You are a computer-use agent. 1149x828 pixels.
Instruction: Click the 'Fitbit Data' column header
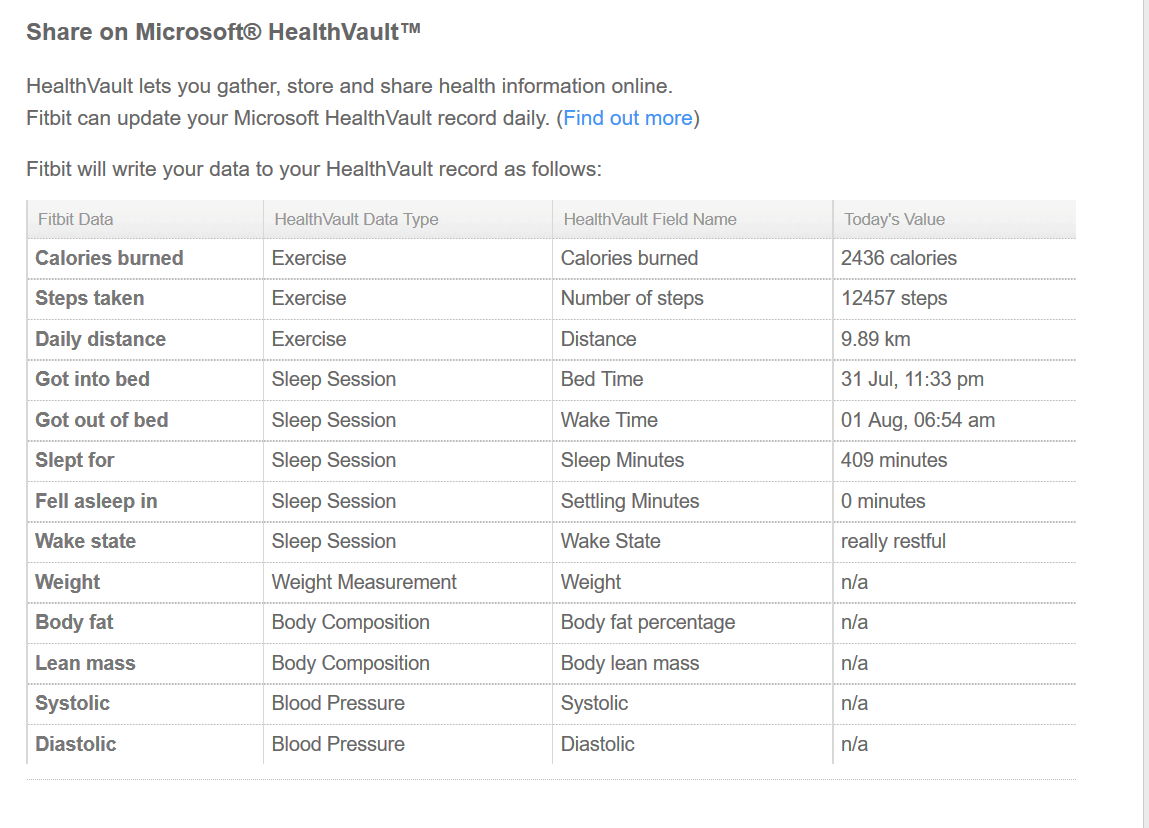[75, 219]
